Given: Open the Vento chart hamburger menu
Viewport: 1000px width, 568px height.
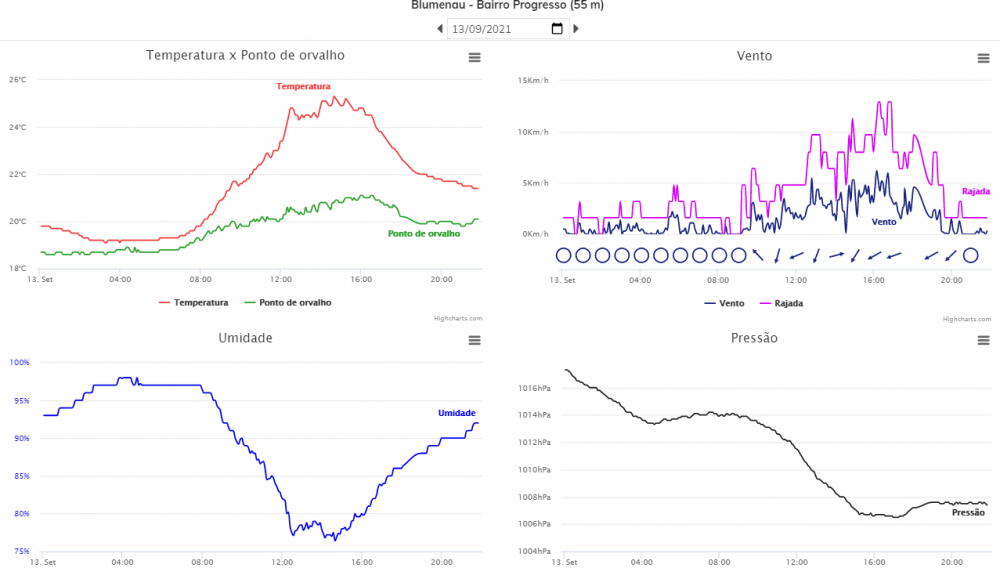Looking at the screenshot, I should (x=983, y=58).
